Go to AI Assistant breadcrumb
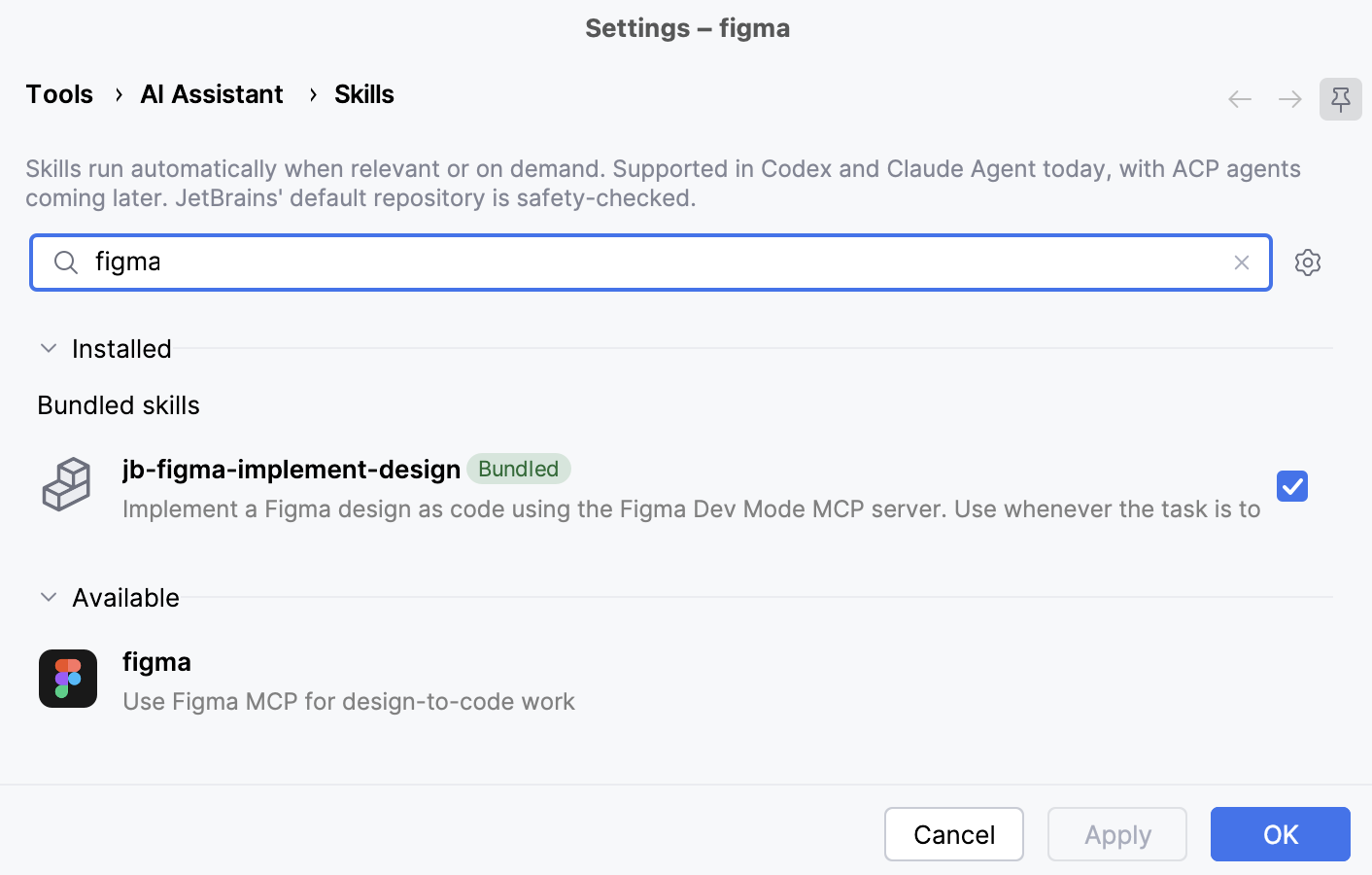The width and height of the screenshot is (1372, 875). (x=212, y=94)
